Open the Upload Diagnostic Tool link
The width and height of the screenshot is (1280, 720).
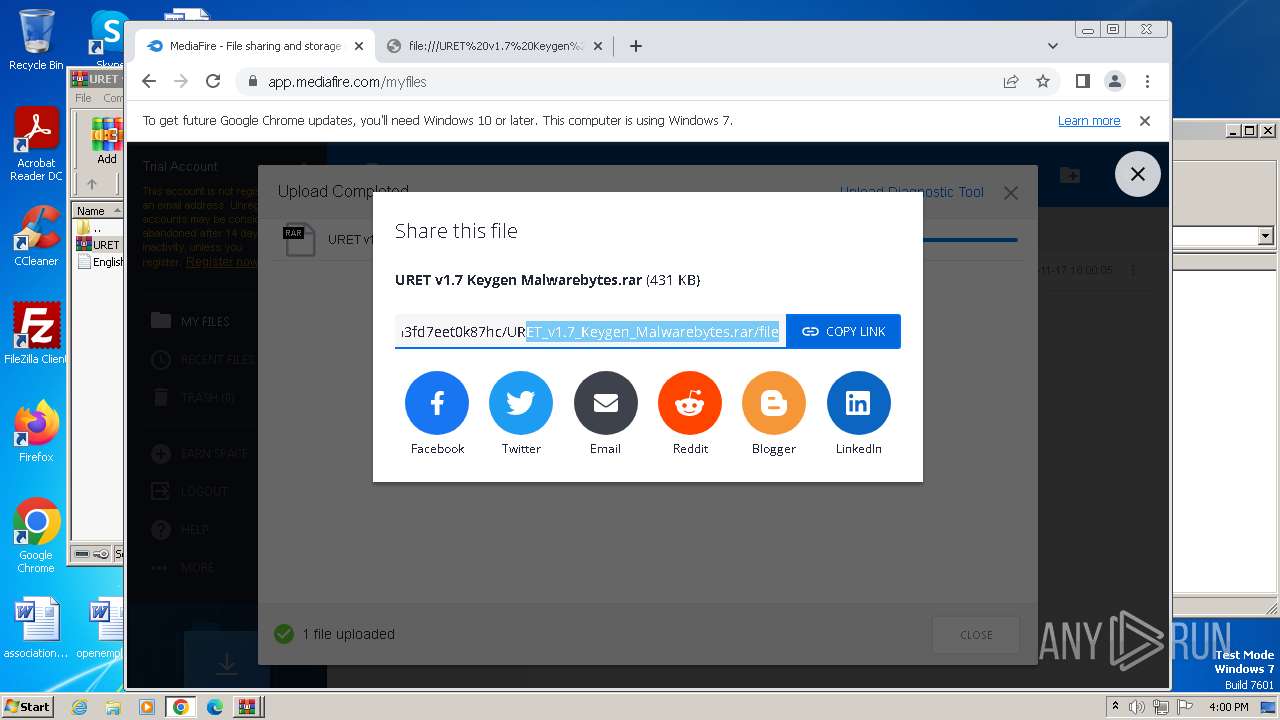coord(912,192)
